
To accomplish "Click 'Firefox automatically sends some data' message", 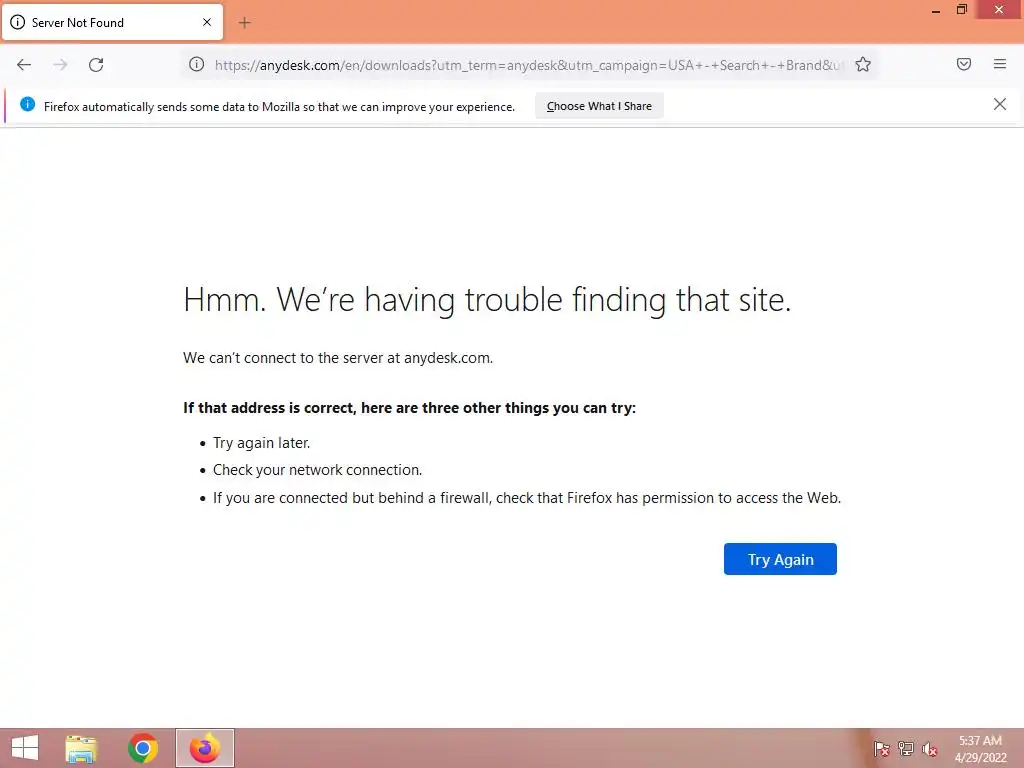I will (x=280, y=106).
